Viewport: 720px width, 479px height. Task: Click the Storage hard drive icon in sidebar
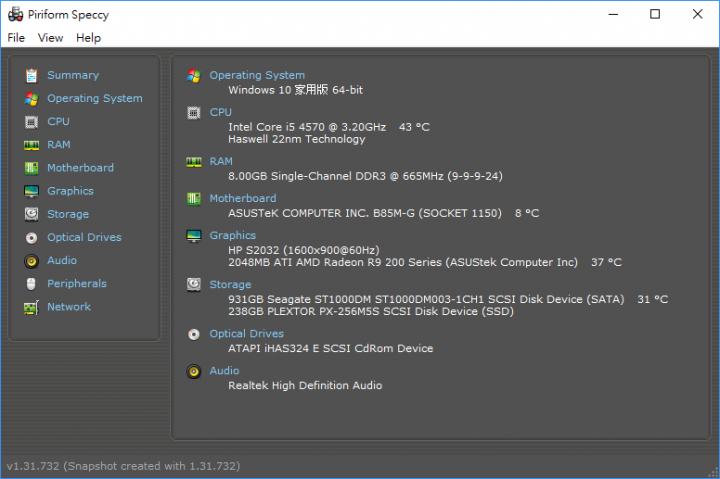[31, 214]
